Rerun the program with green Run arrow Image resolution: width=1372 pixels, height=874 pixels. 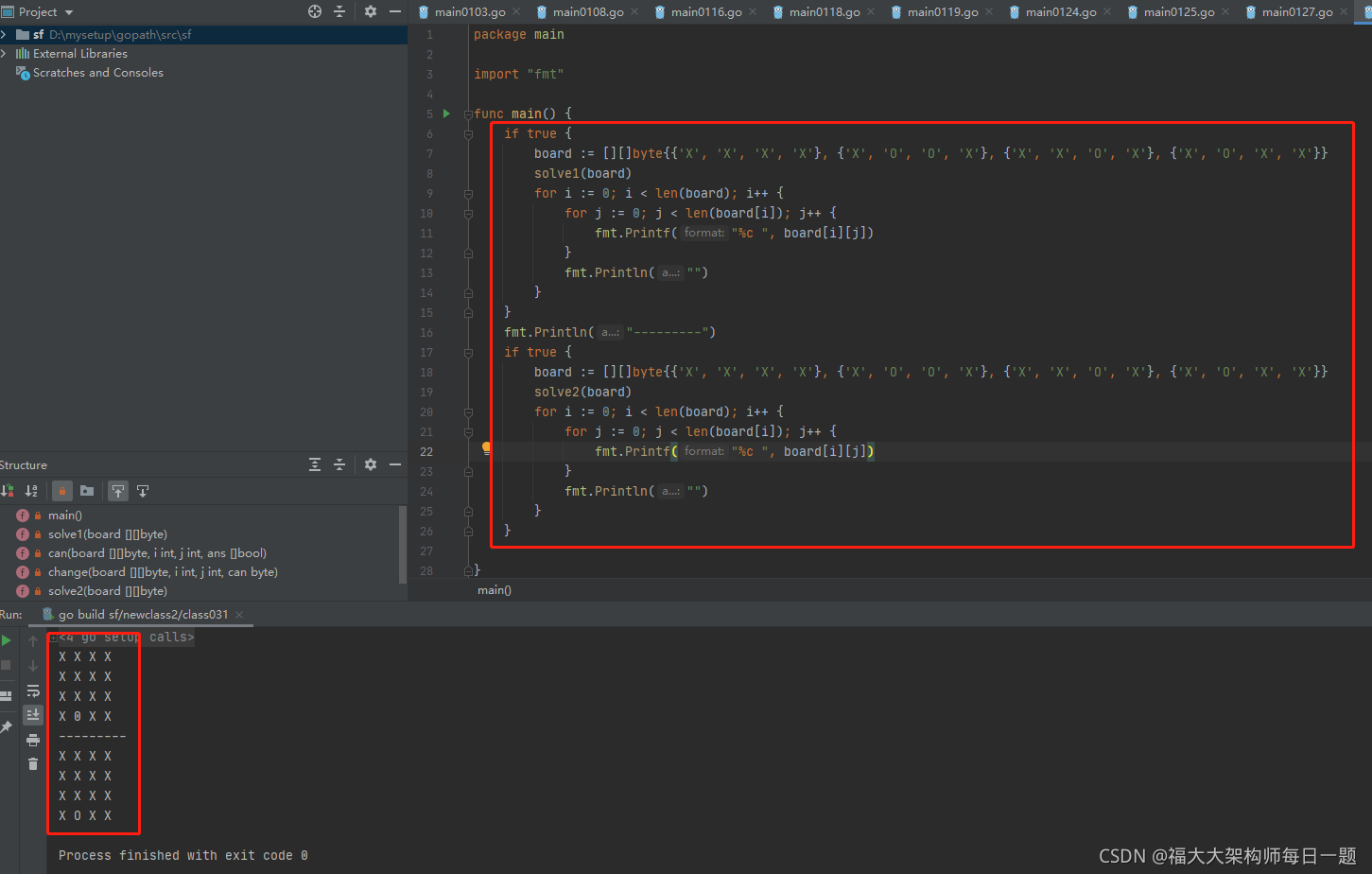click(7, 640)
